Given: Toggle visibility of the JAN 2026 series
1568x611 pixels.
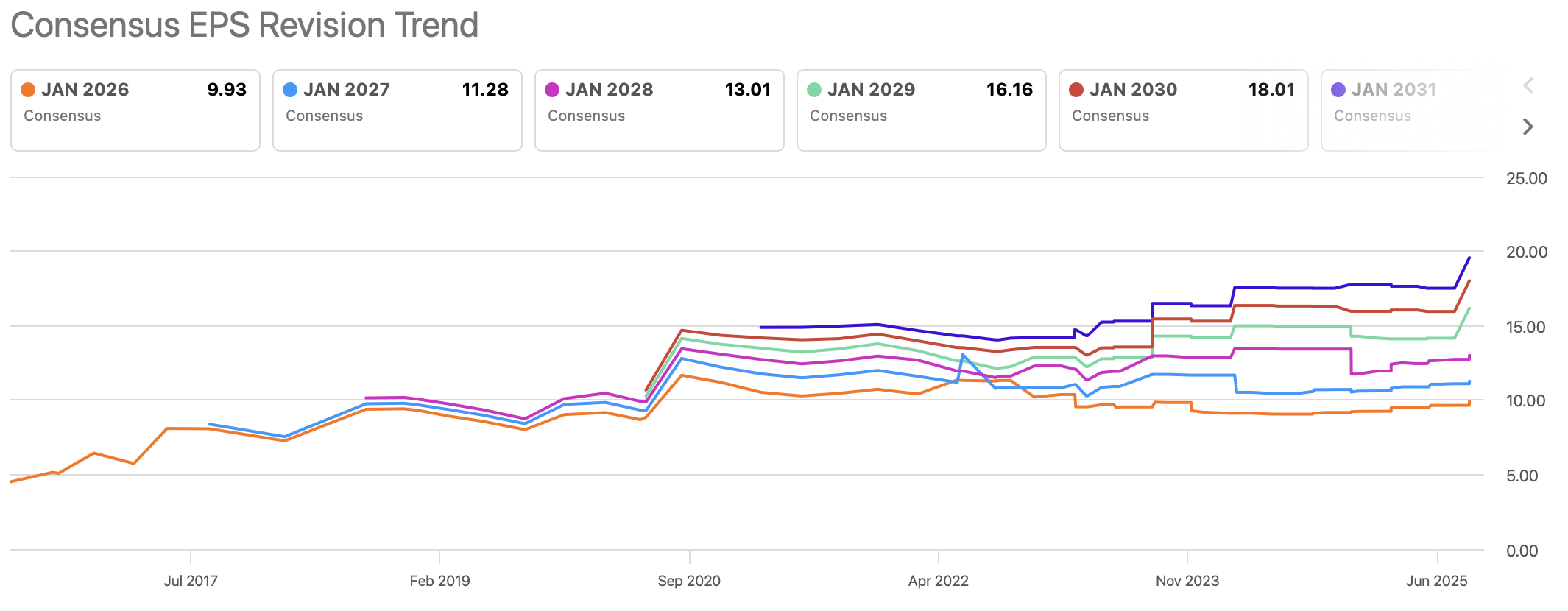Looking at the screenshot, I should click(135, 109).
